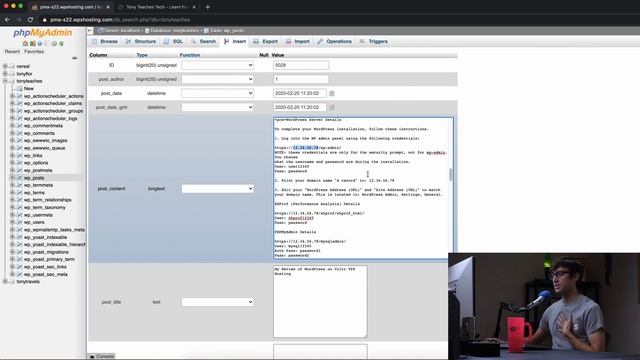The height and width of the screenshot is (360, 640).
Task: Open the Function dropdown for post_title
Action: pos(218,302)
